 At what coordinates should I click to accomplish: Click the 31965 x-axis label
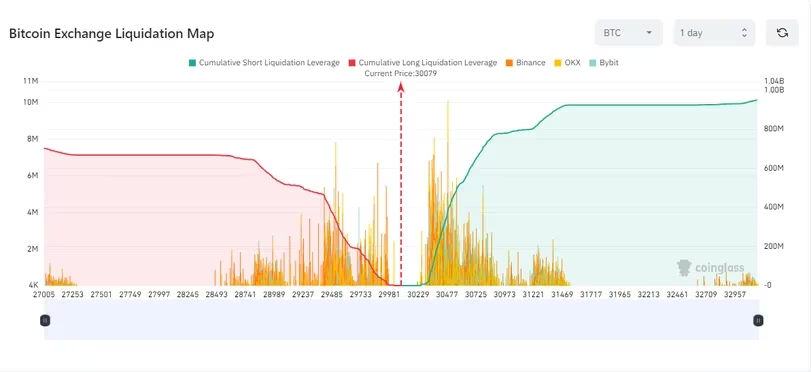pos(620,293)
